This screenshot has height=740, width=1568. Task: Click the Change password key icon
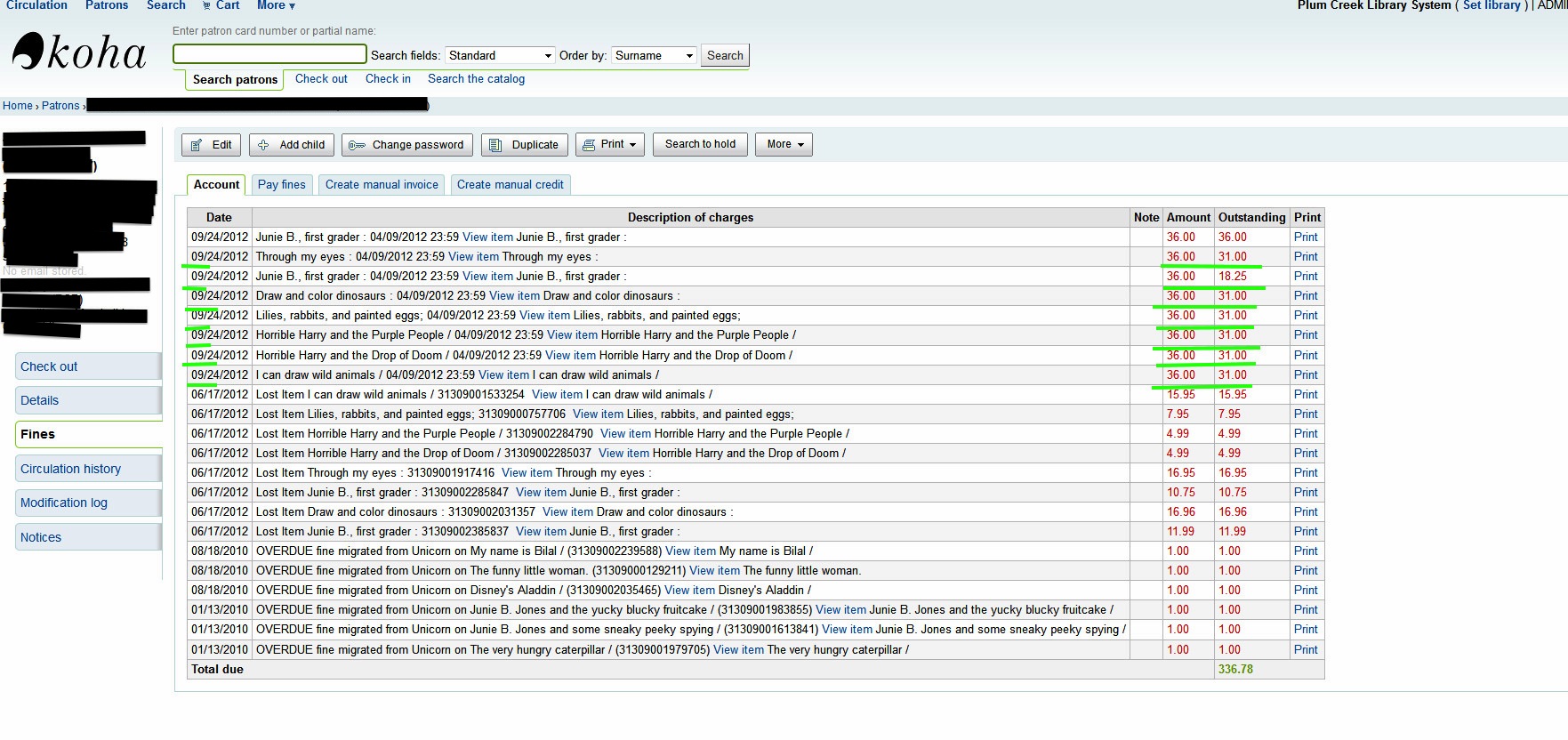pyautogui.click(x=357, y=145)
